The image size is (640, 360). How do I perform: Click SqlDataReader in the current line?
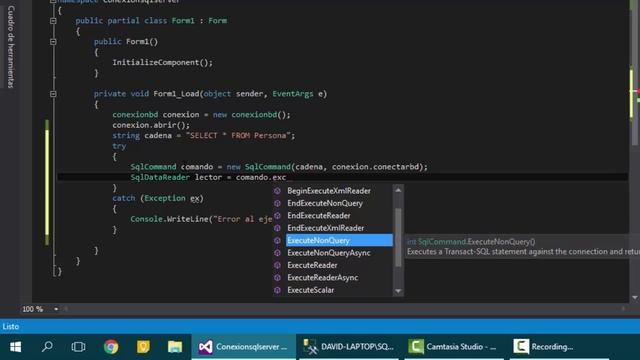160,178
